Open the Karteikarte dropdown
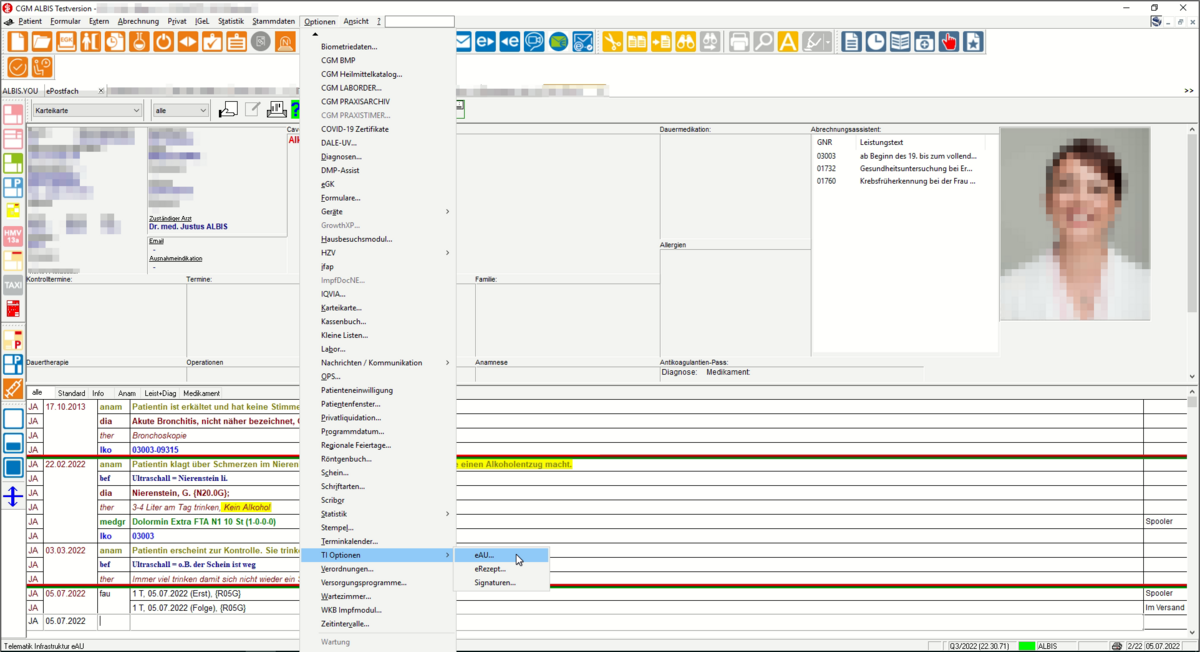Viewport: 1200px width, 652px height. pos(88,110)
